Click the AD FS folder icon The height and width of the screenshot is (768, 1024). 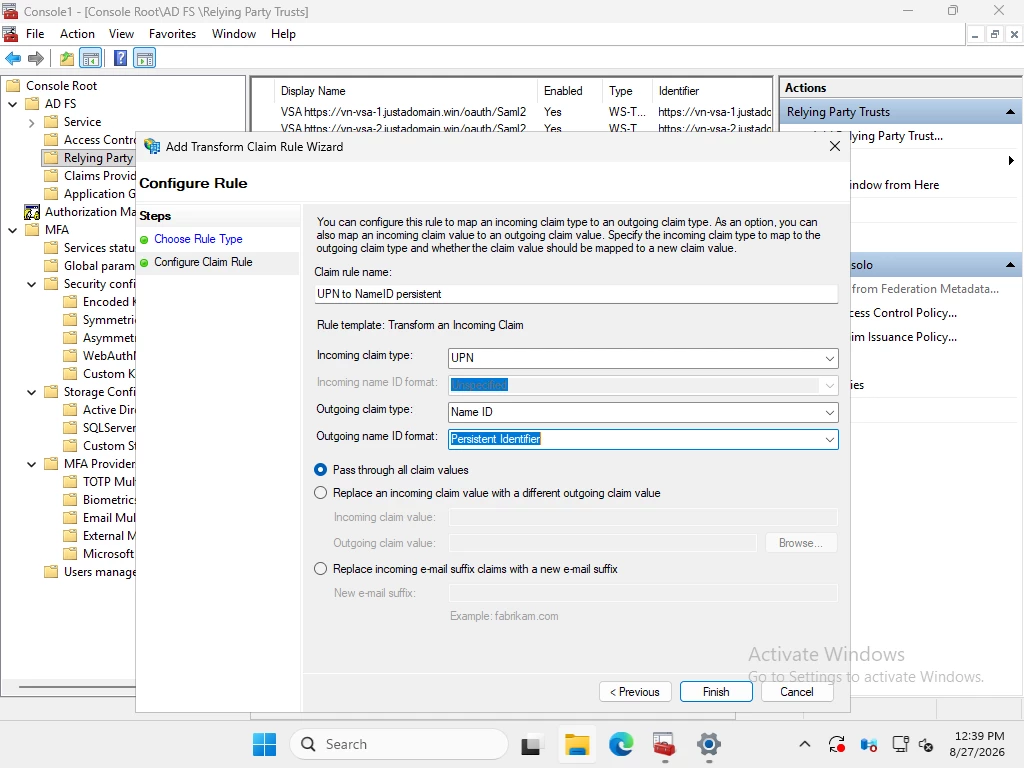click(x=33, y=104)
